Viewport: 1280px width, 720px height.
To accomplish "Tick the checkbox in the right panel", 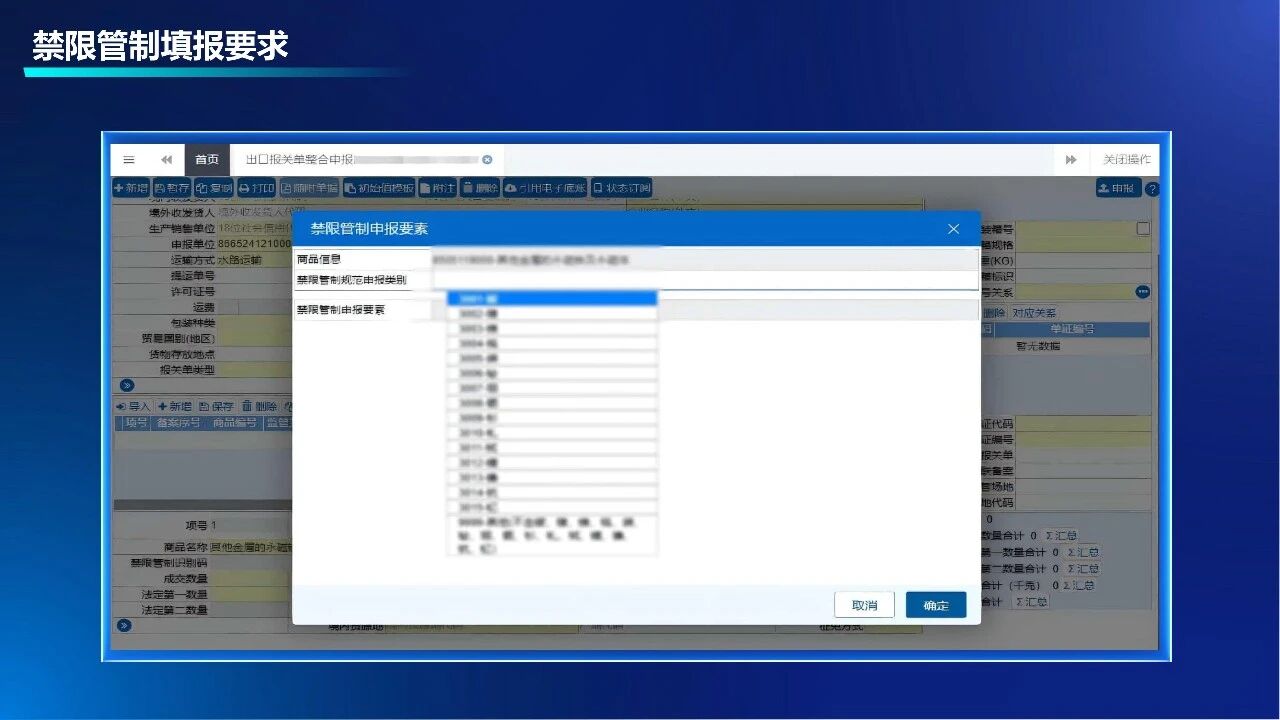I will point(1143,228).
